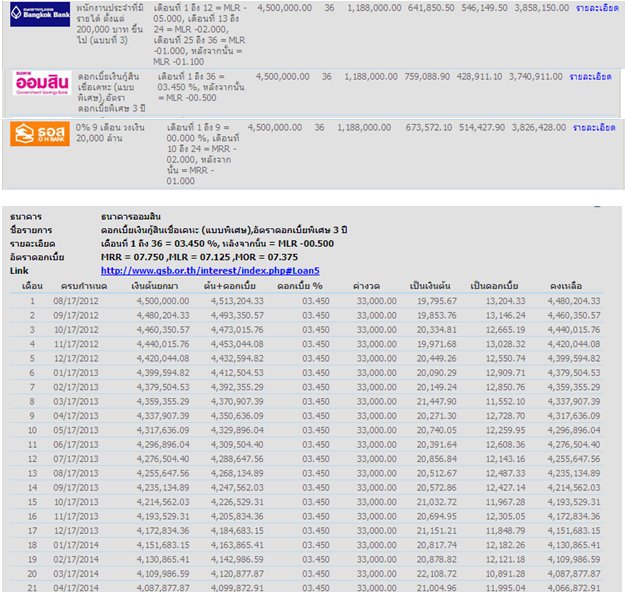This screenshot has height=595, width=625.
Task: Click the ออมสิน bank logo
Action: (x=42, y=83)
